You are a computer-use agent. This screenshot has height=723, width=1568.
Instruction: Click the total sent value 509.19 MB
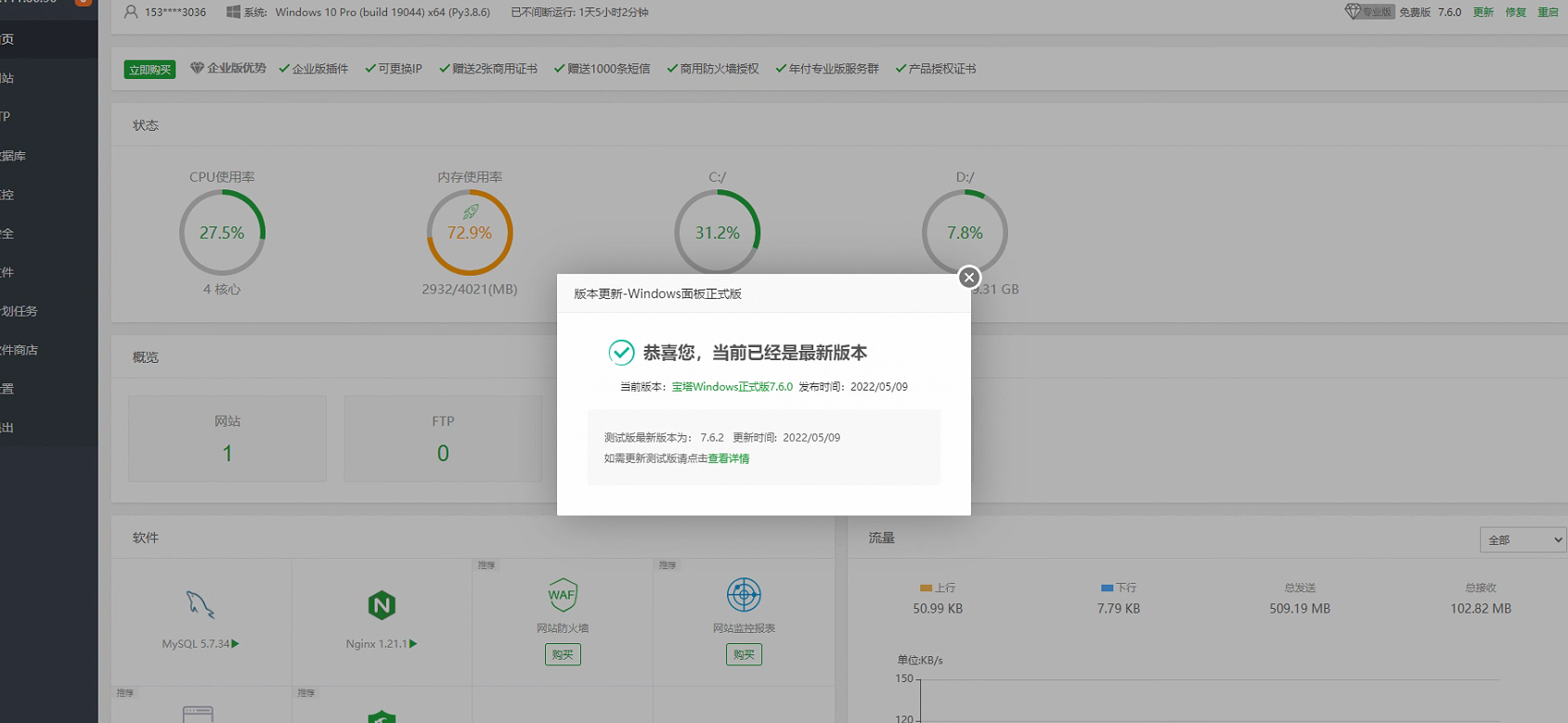click(1300, 609)
